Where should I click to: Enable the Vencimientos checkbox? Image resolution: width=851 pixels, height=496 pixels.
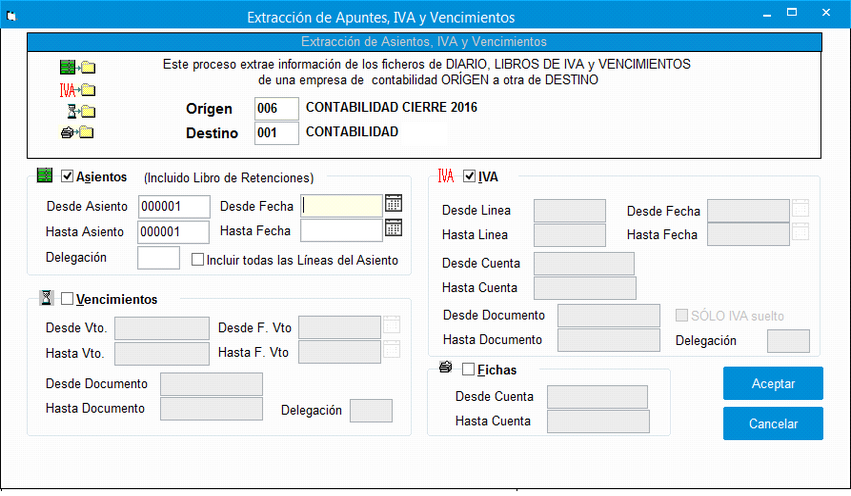67,298
